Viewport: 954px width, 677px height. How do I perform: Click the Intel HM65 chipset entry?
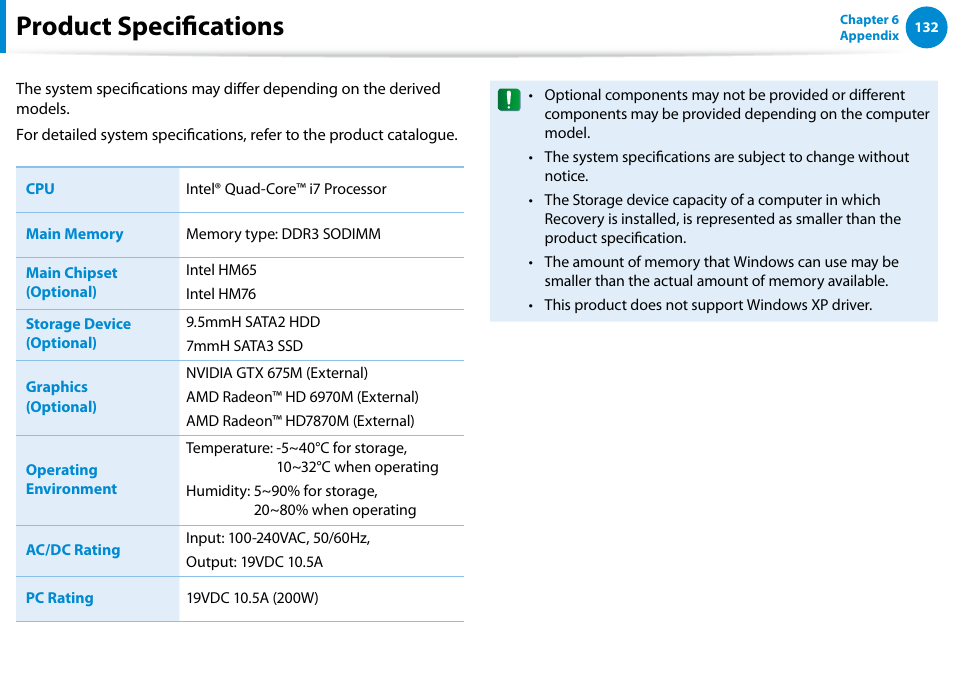pyautogui.click(x=221, y=270)
